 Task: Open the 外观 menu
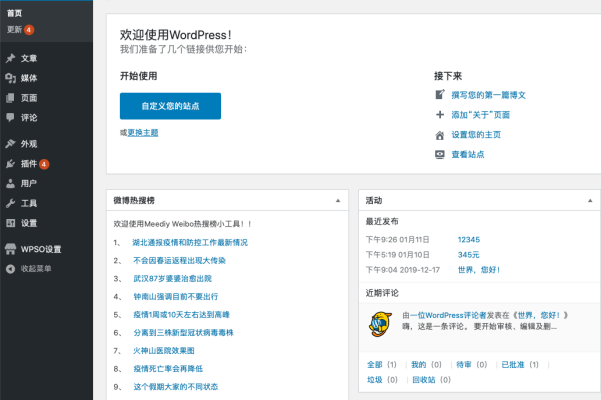pyautogui.click(x=29, y=144)
